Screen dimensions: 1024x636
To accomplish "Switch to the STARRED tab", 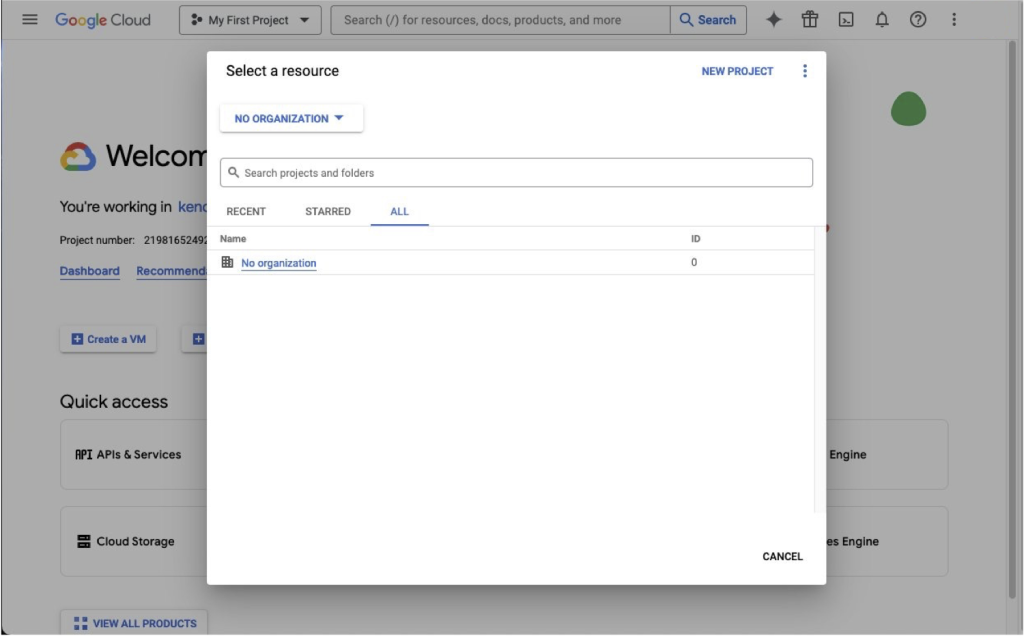I will (x=329, y=211).
